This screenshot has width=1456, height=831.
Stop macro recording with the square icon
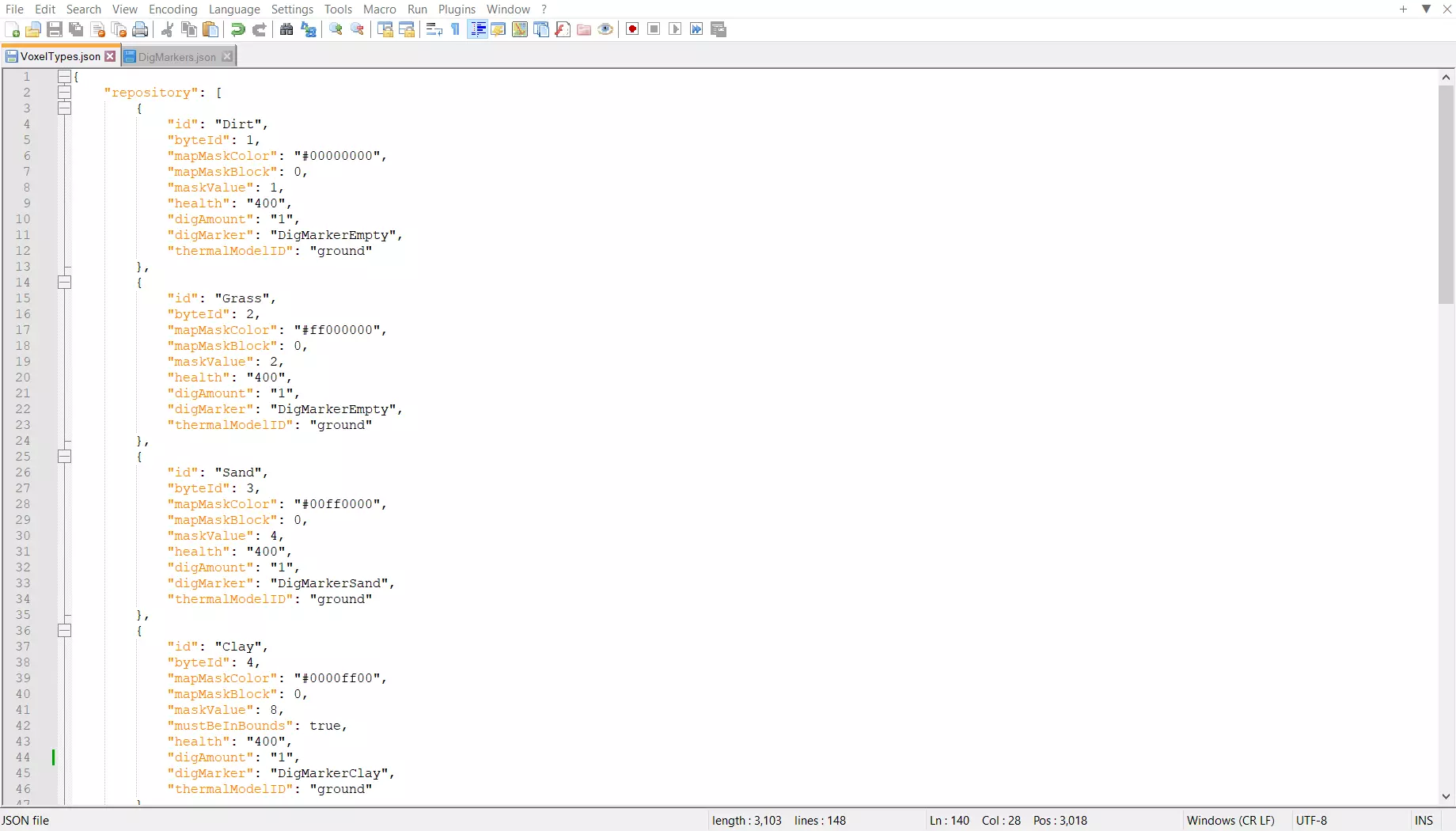point(654,29)
